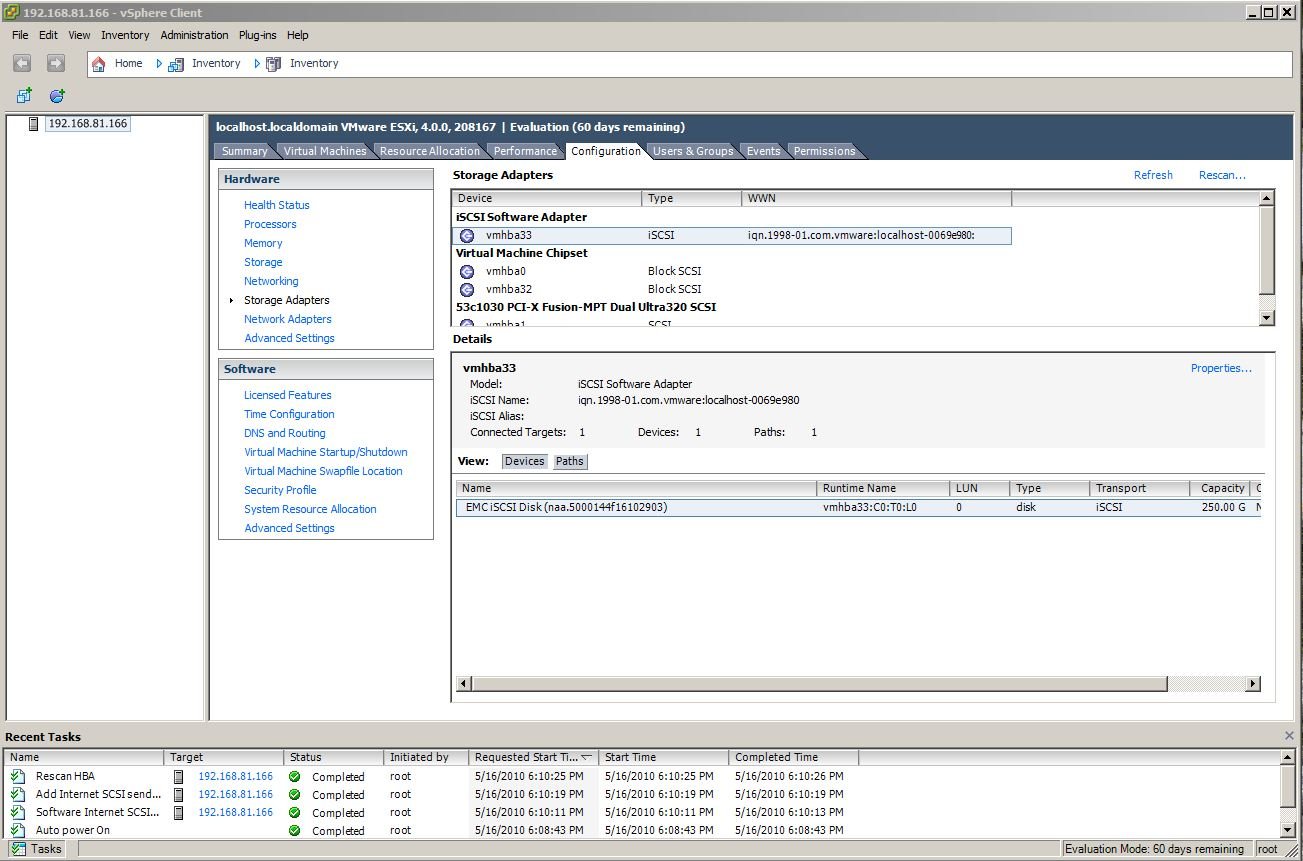
Task: Expand the arrow after Home breadcrumb
Action: [159, 64]
